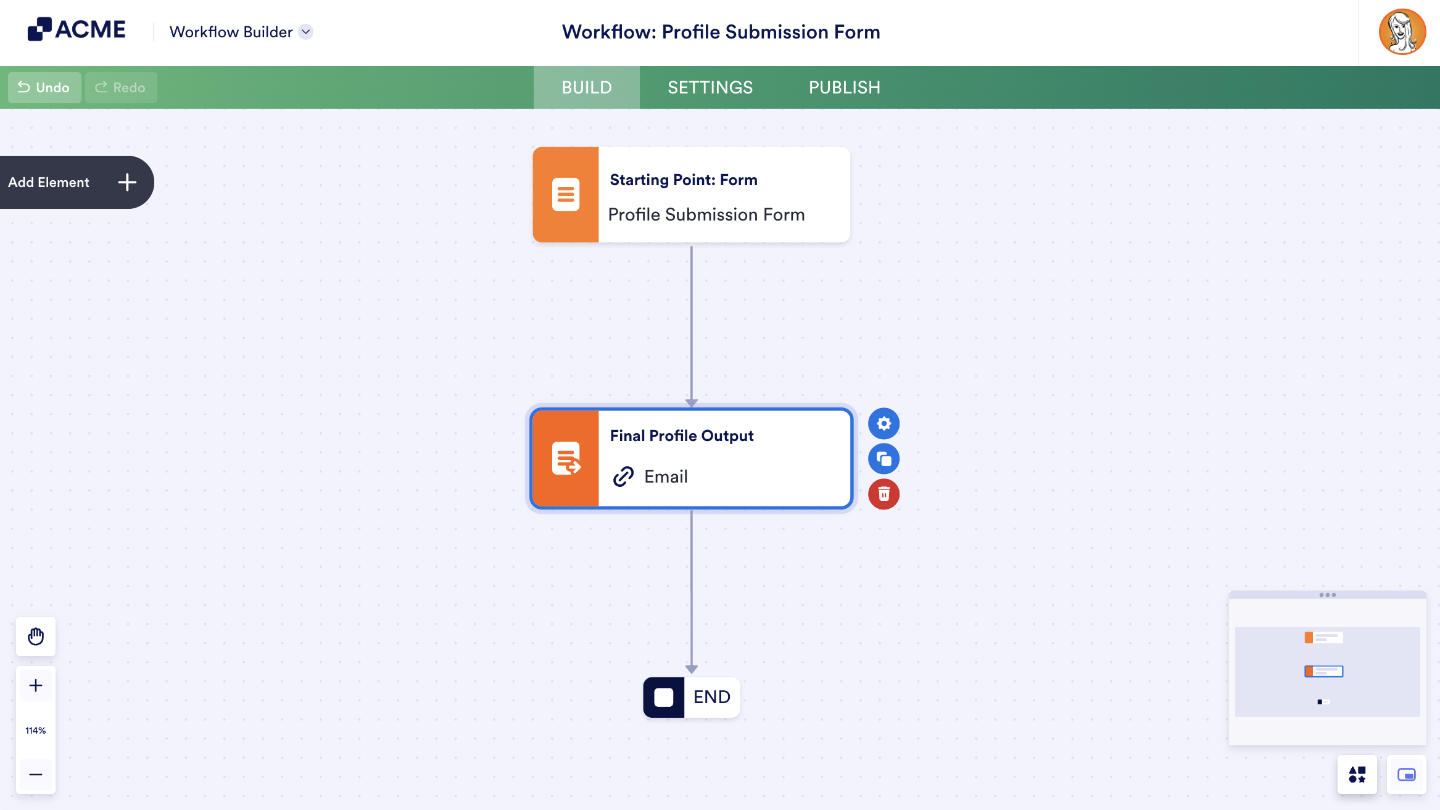Open the elements shapes panel icon
Image resolution: width=1440 pixels, height=810 pixels.
[1357, 775]
